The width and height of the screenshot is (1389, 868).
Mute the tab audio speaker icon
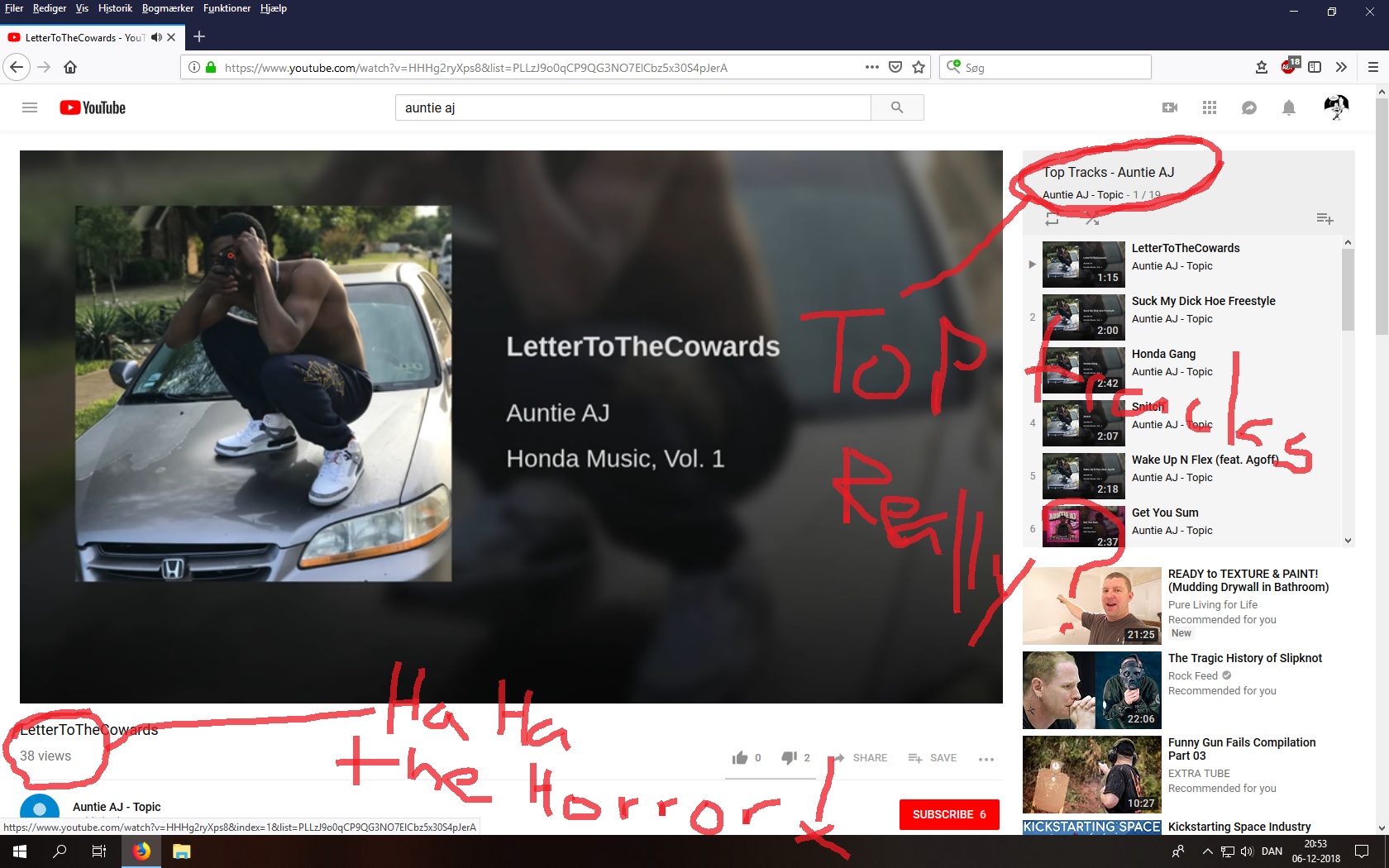156,37
